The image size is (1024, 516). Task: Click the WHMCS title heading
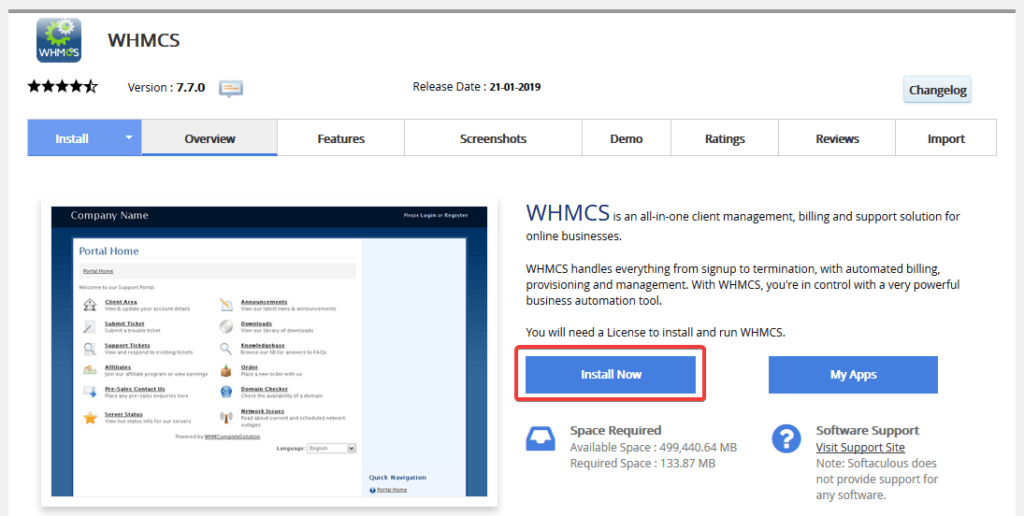pos(144,40)
